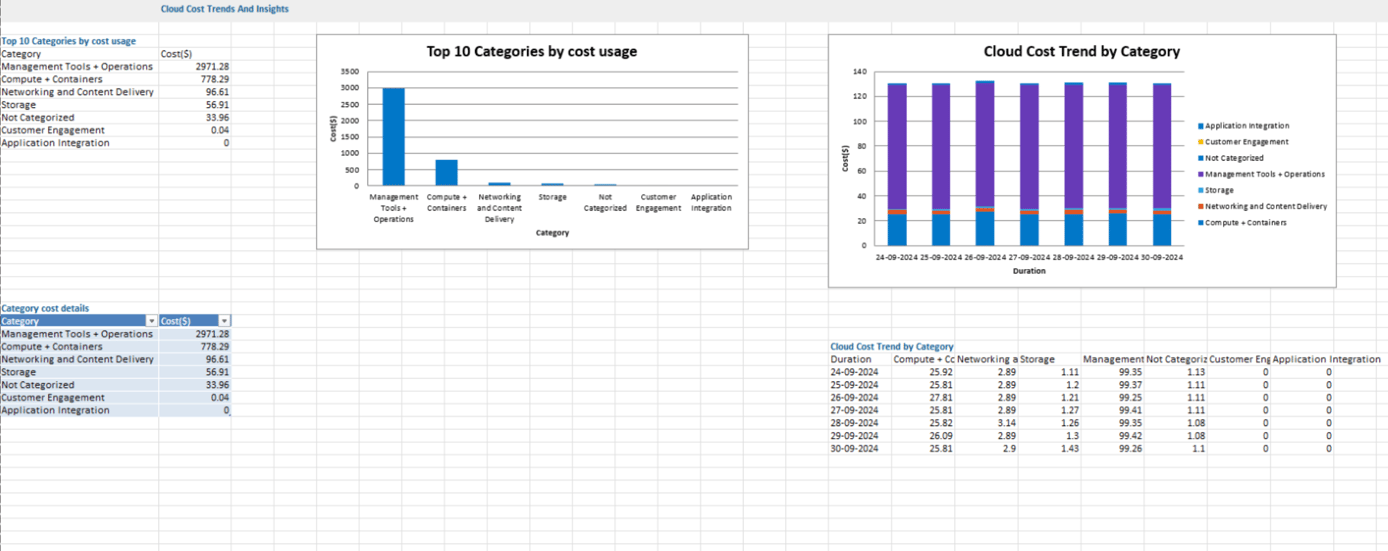
Task: Click the Management Tools + Operations legend swatch
Action: coord(1201,174)
